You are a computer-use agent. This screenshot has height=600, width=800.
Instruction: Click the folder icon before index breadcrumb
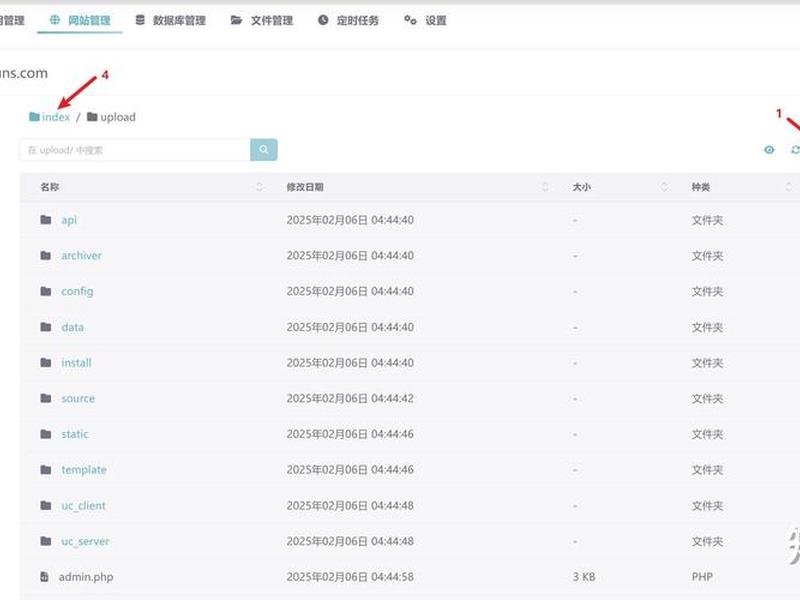tap(34, 117)
